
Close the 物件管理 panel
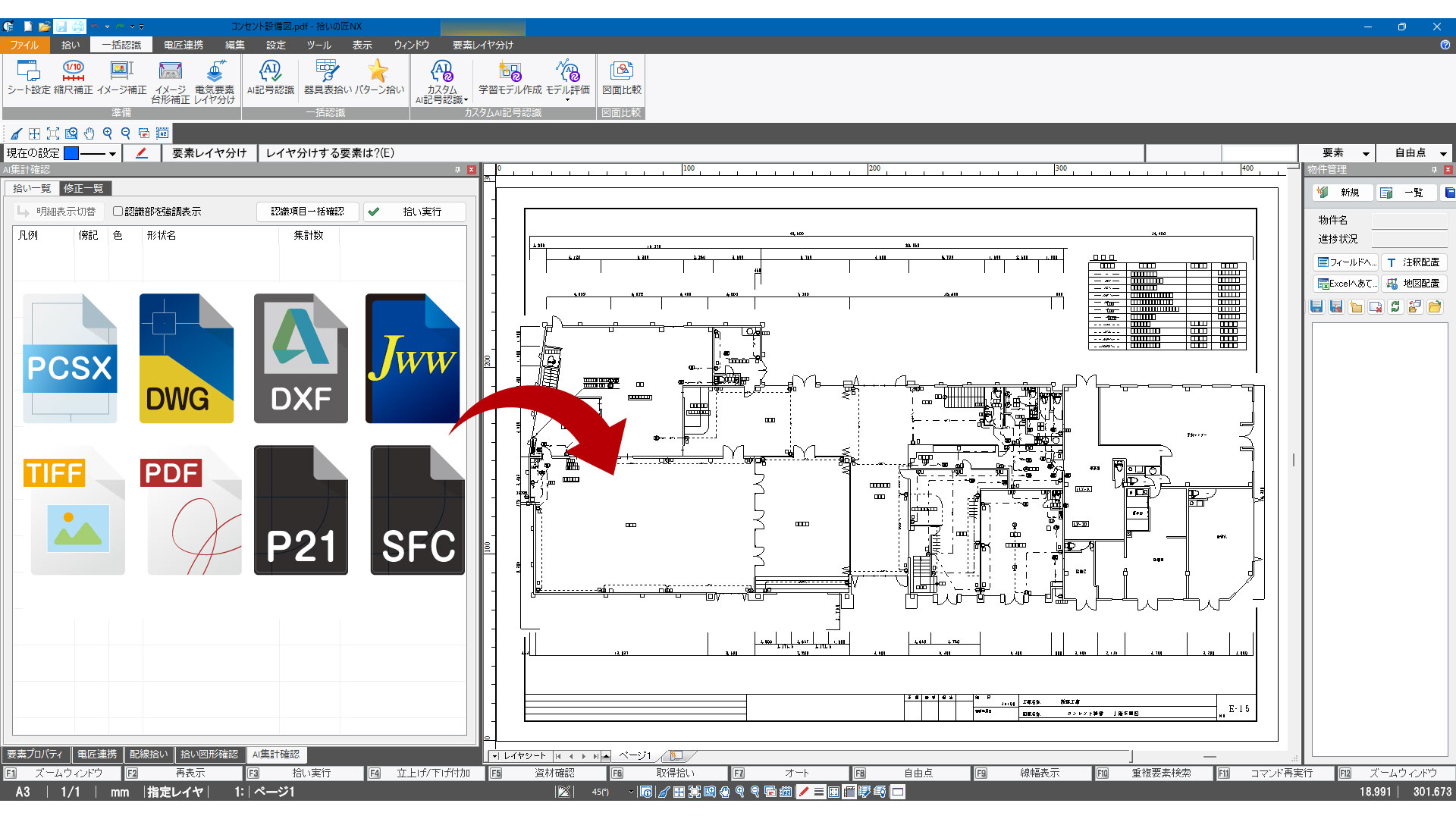pos(1448,169)
